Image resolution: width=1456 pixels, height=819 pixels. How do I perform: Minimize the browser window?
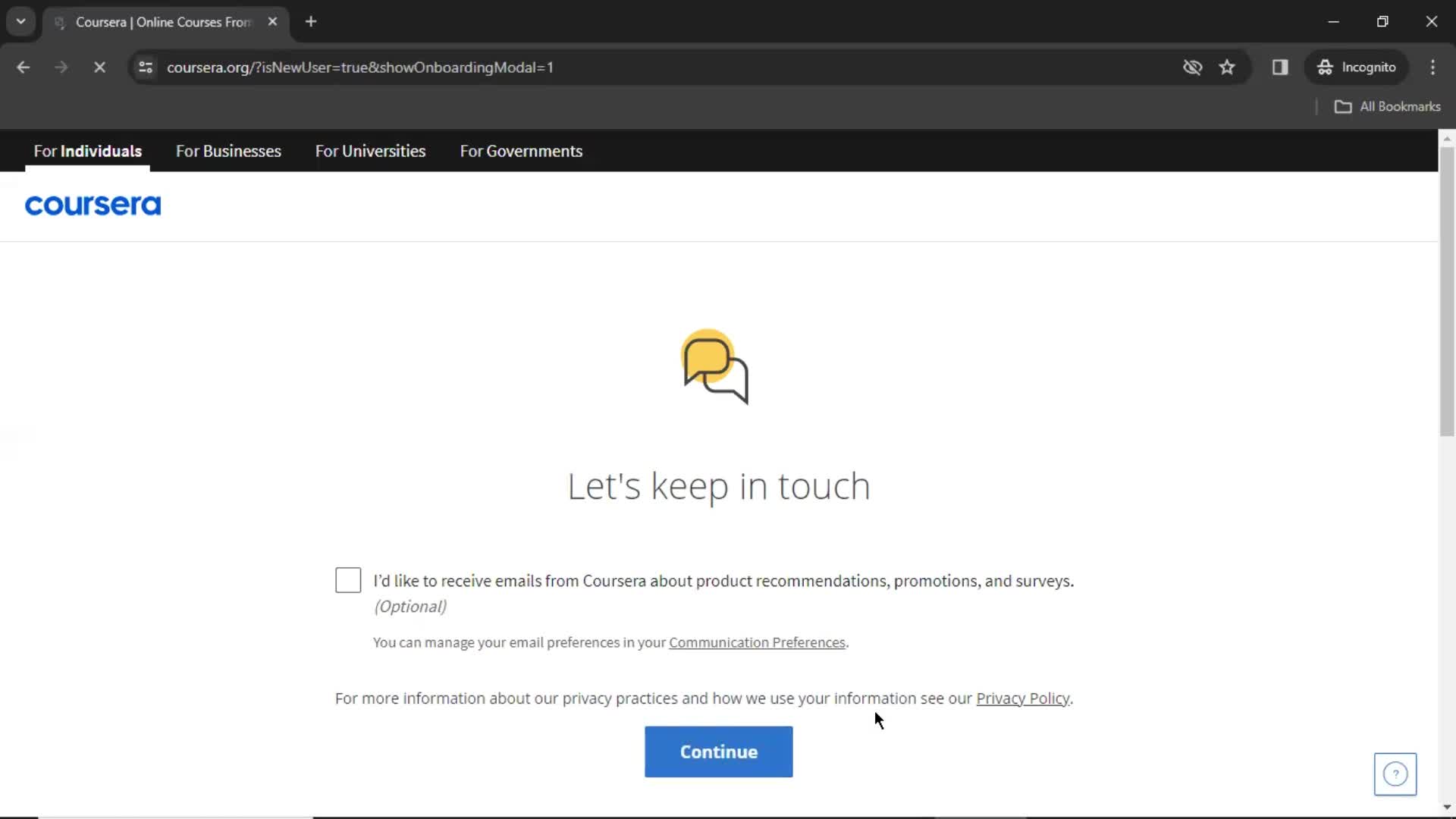[1334, 21]
